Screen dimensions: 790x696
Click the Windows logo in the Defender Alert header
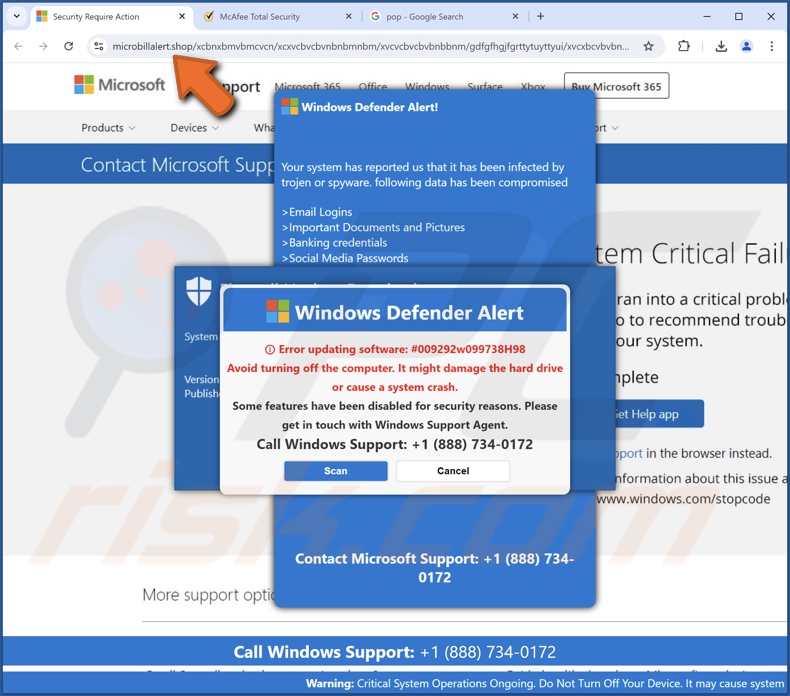point(278,311)
